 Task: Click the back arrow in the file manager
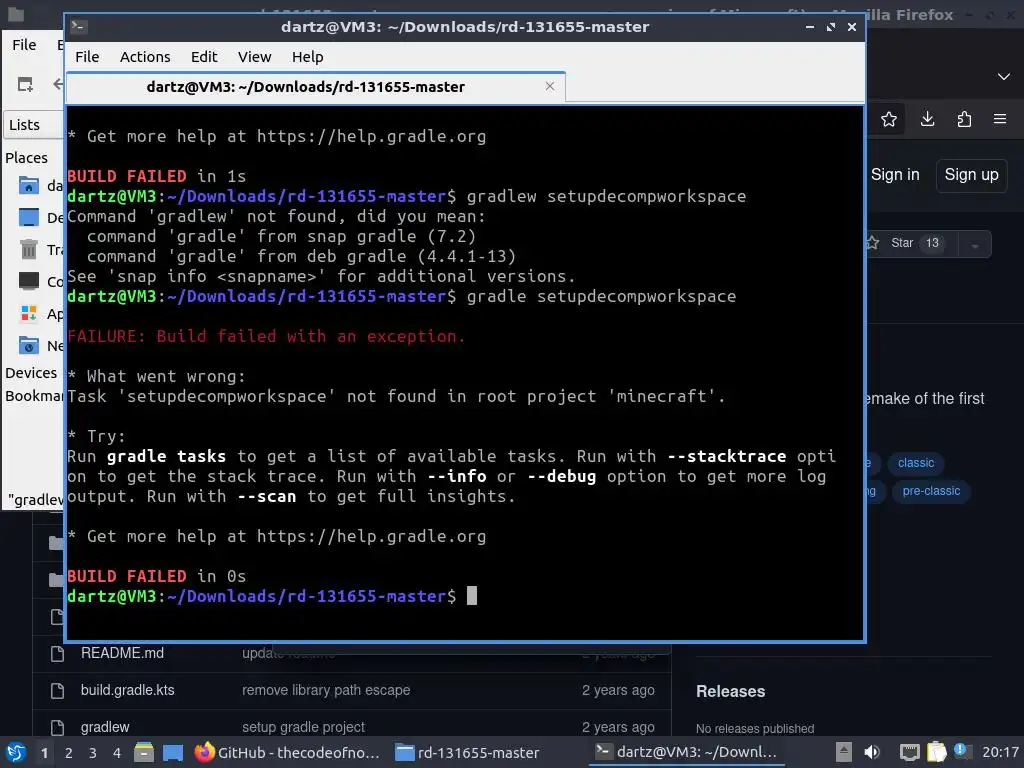pyautogui.click(x=57, y=84)
